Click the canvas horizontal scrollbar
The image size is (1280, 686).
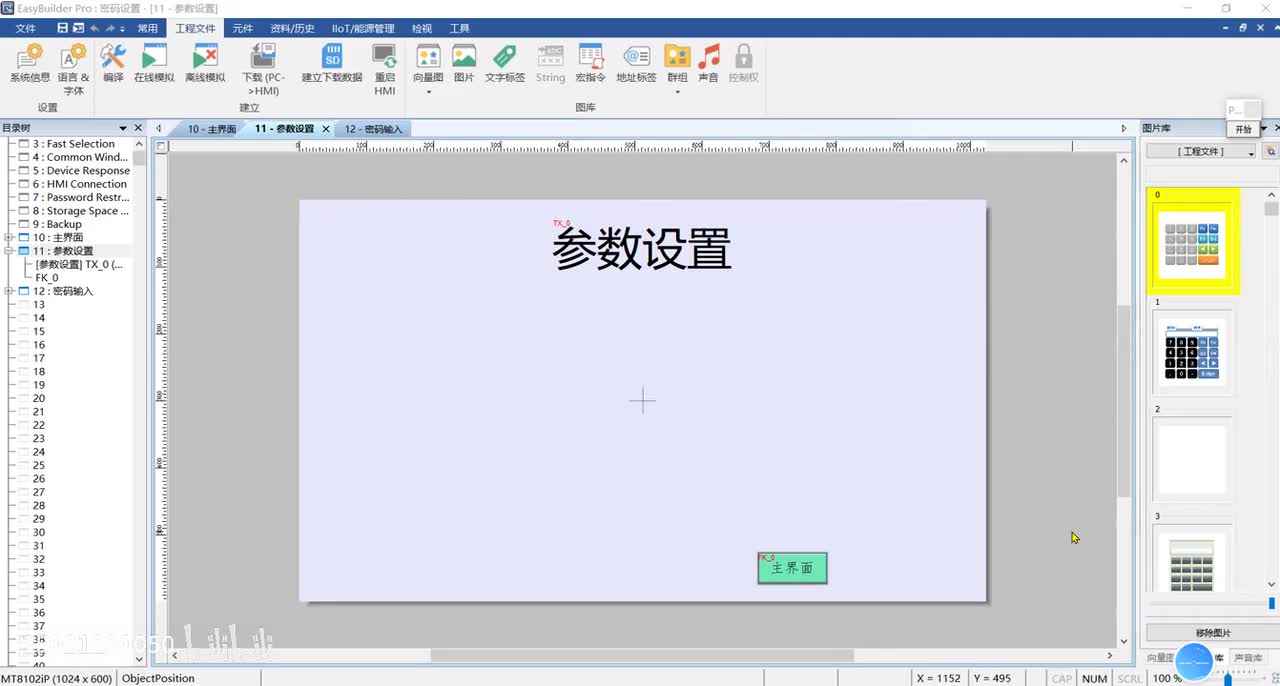coord(641,656)
